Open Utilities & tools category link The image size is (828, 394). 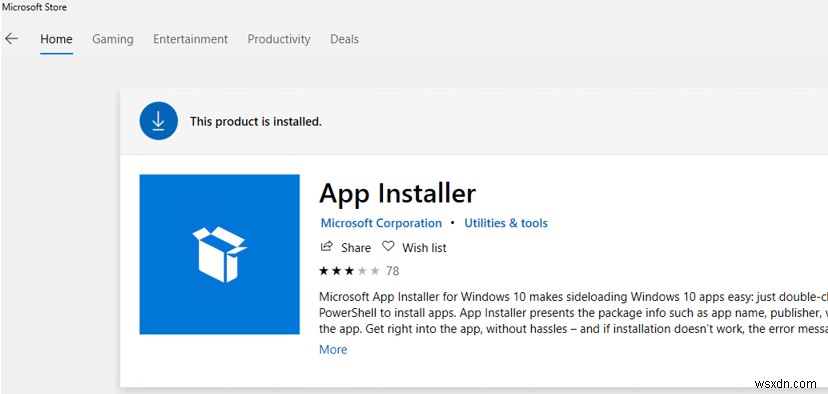click(x=506, y=223)
